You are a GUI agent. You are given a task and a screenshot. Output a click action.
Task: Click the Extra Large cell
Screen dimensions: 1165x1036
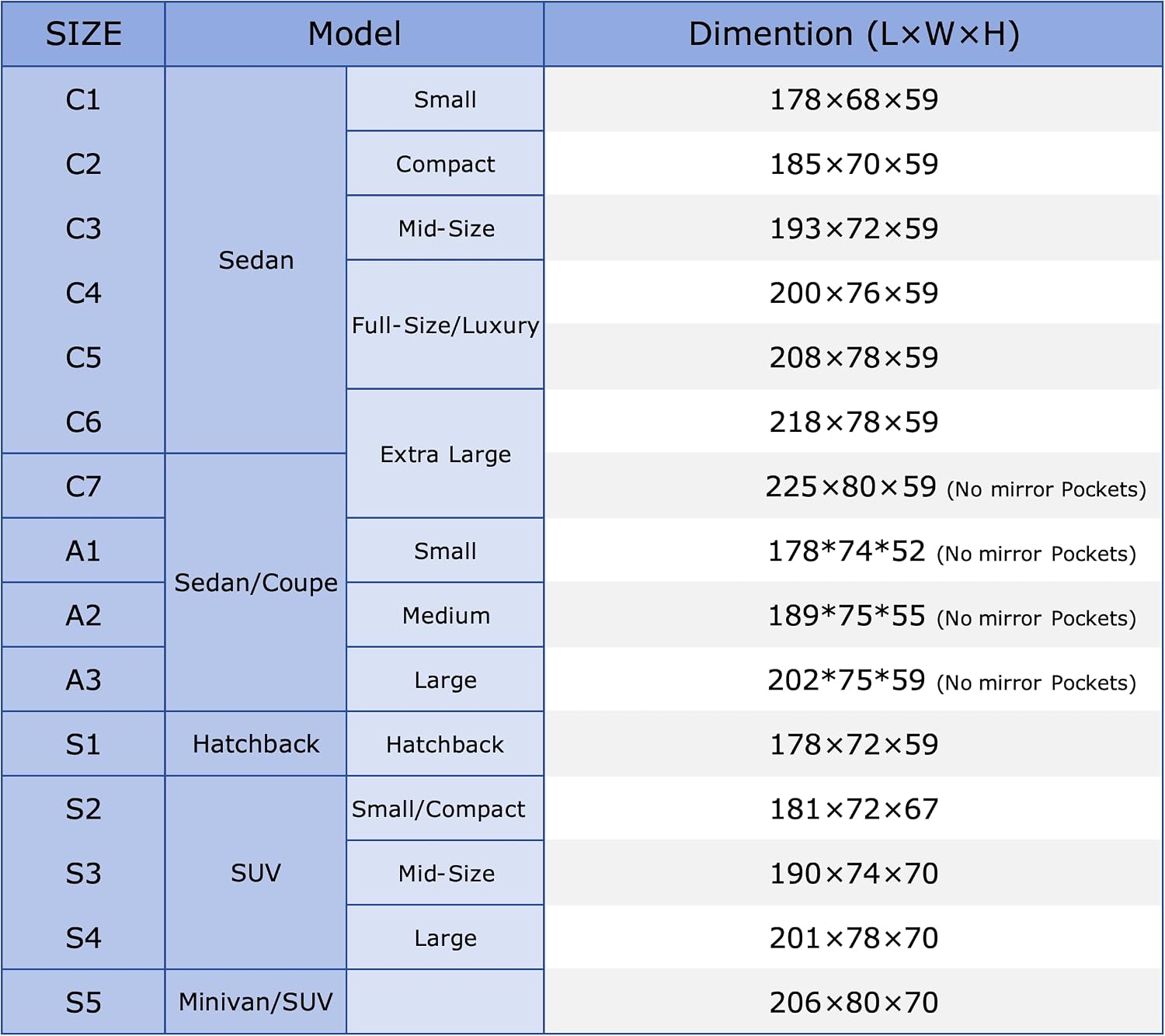(x=445, y=454)
